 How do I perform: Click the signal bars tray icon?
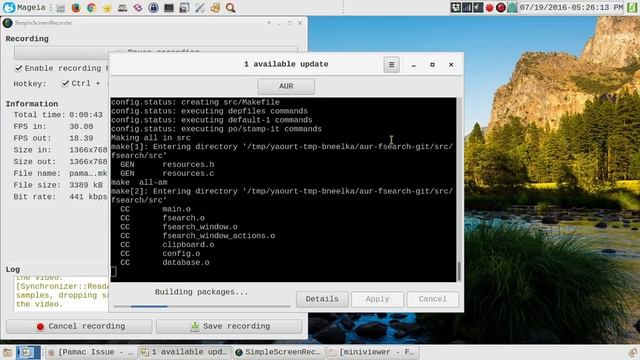467,7
